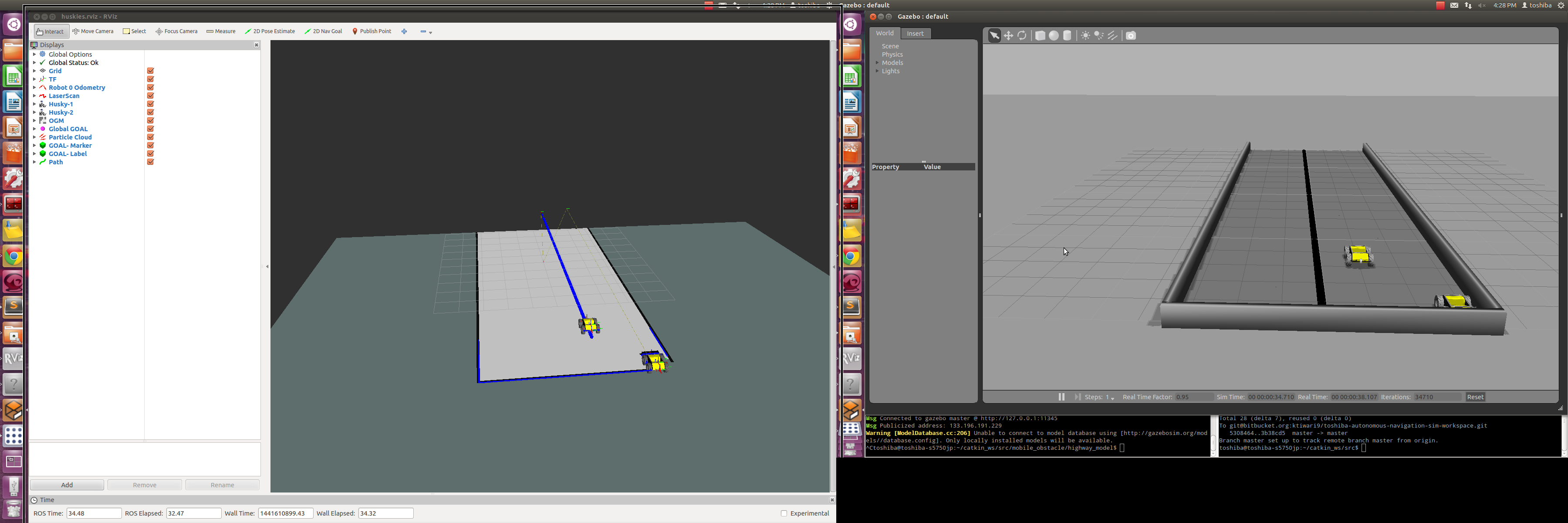Viewport: 1568px width, 523px height.
Task: Uncheck the OGM map display
Action: coord(150,121)
